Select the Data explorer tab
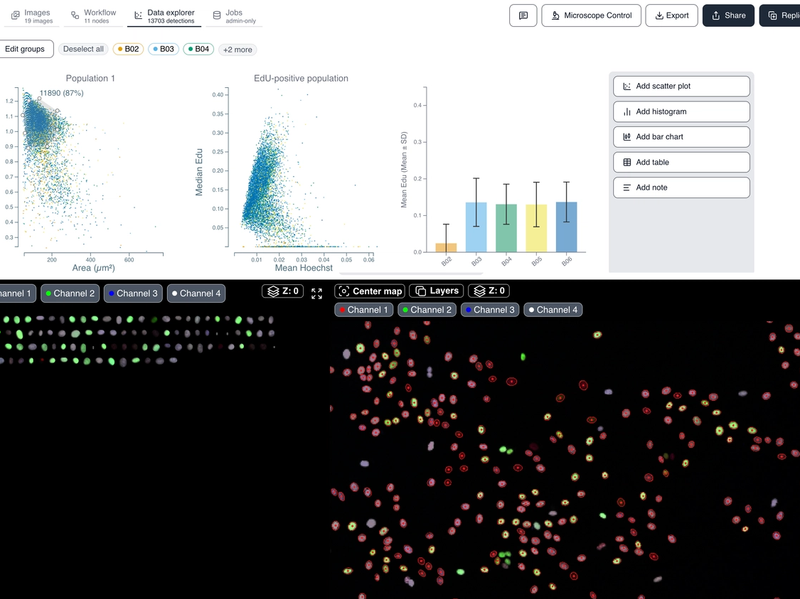The image size is (800, 599). tap(164, 16)
